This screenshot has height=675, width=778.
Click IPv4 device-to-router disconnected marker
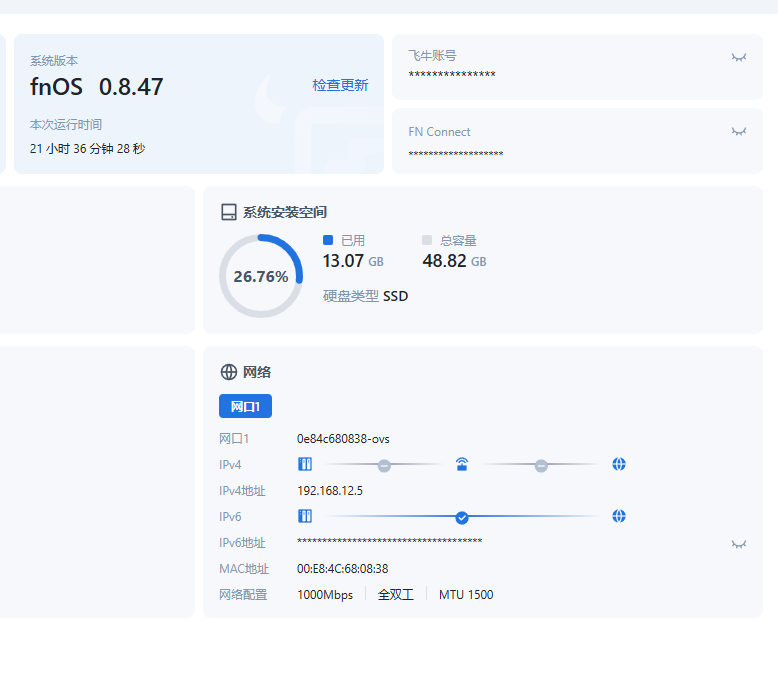tap(384, 466)
